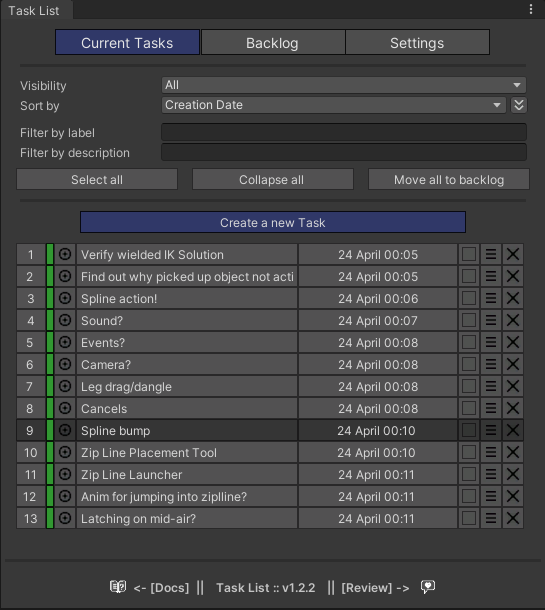The width and height of the screenshot is (545, 610).
Task: Check the box for Spline action! task
Action: pyautogui.click(x=469, y=298)
